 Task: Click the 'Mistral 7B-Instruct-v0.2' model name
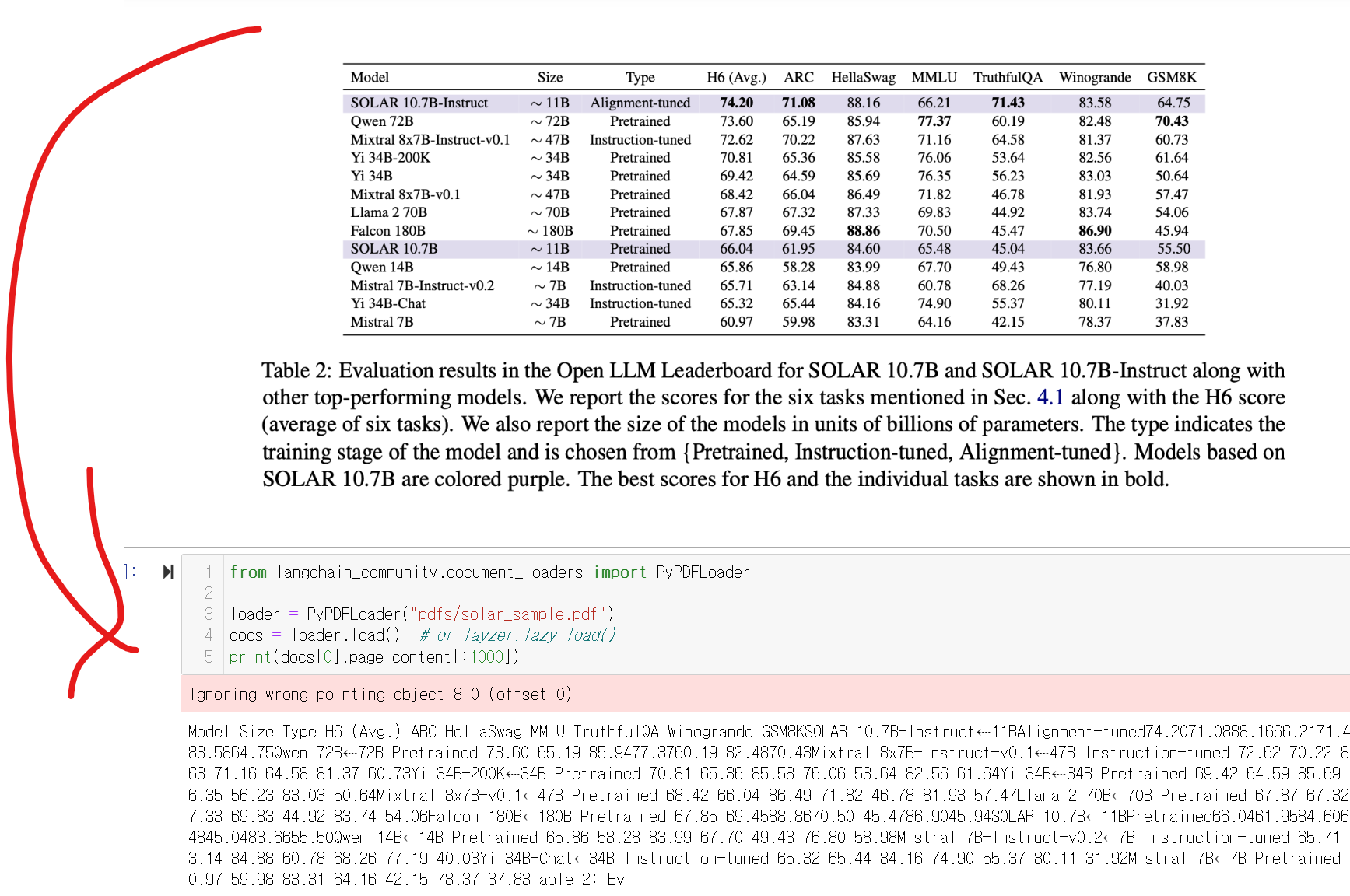point(422,285)
